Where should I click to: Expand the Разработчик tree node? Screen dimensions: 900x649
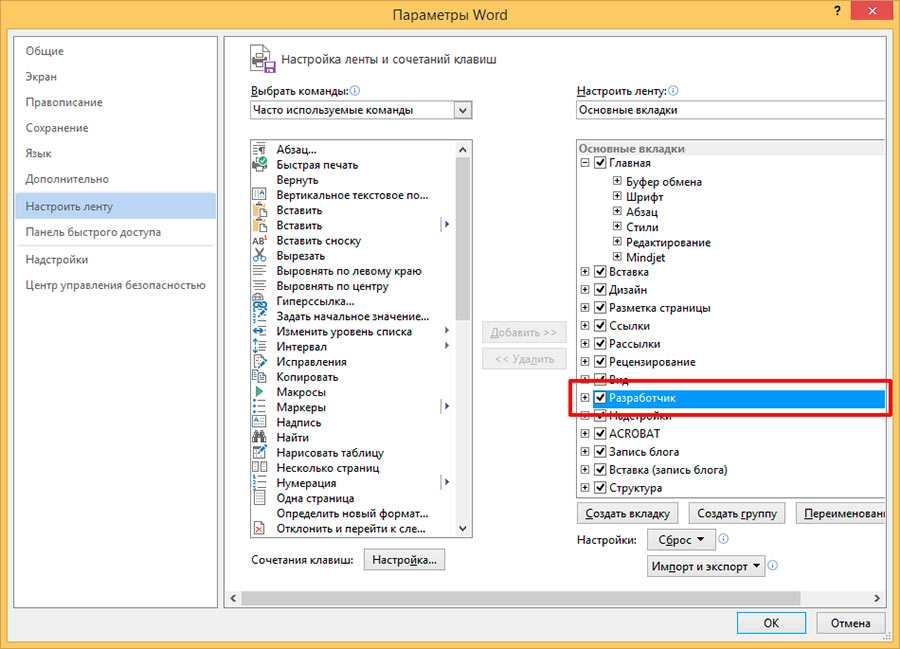click(585, 398)
